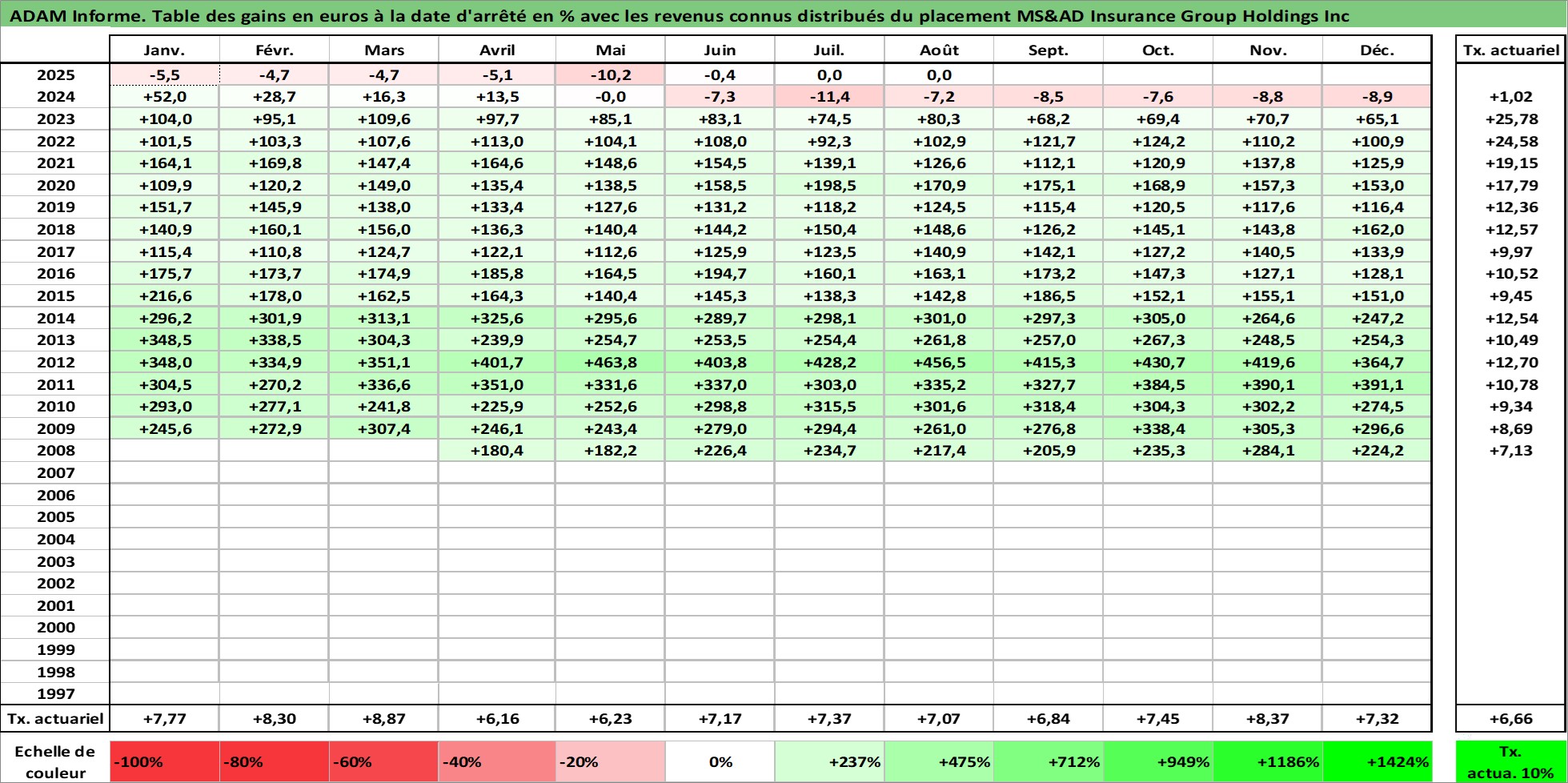Select the +7,13 actuarial rate for 2008

(x=1511, y=451)
